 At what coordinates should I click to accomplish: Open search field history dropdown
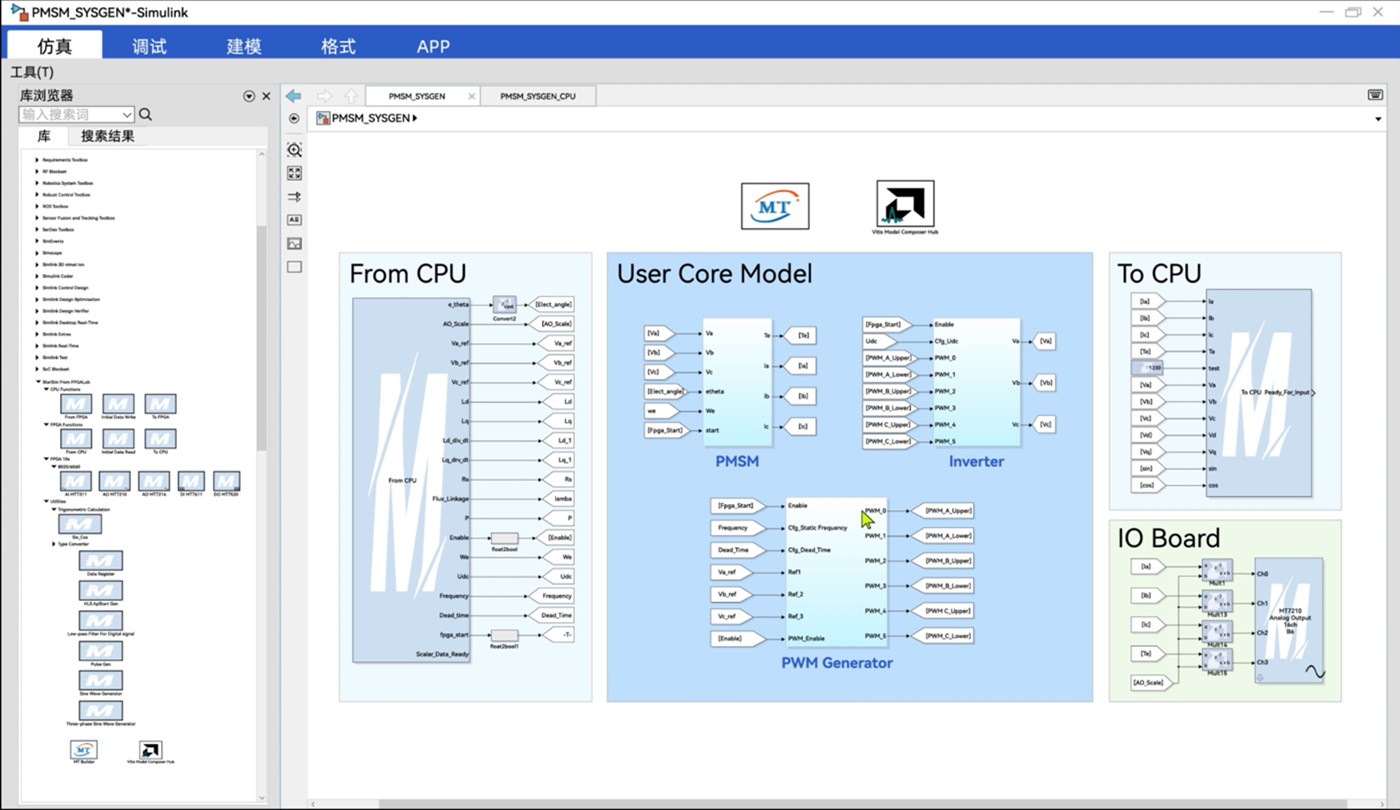127,115
